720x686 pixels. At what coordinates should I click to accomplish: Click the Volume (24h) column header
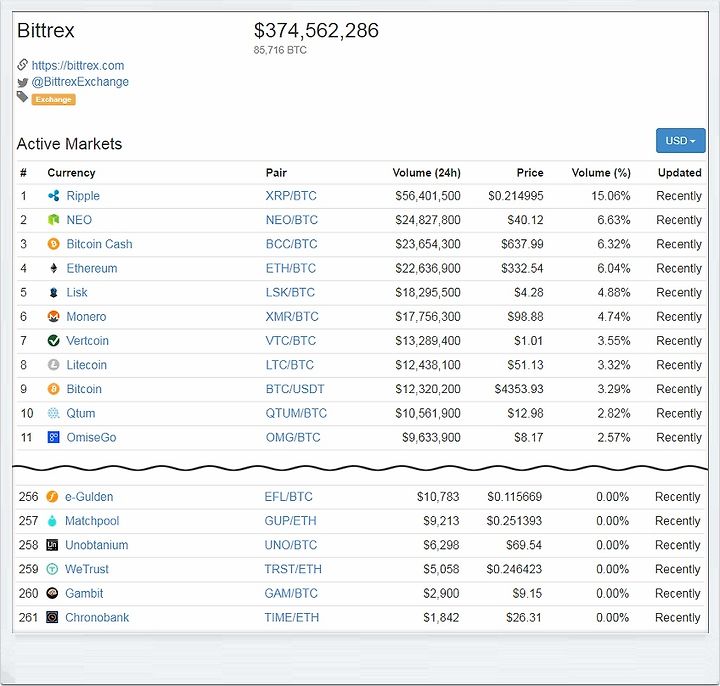427,173
